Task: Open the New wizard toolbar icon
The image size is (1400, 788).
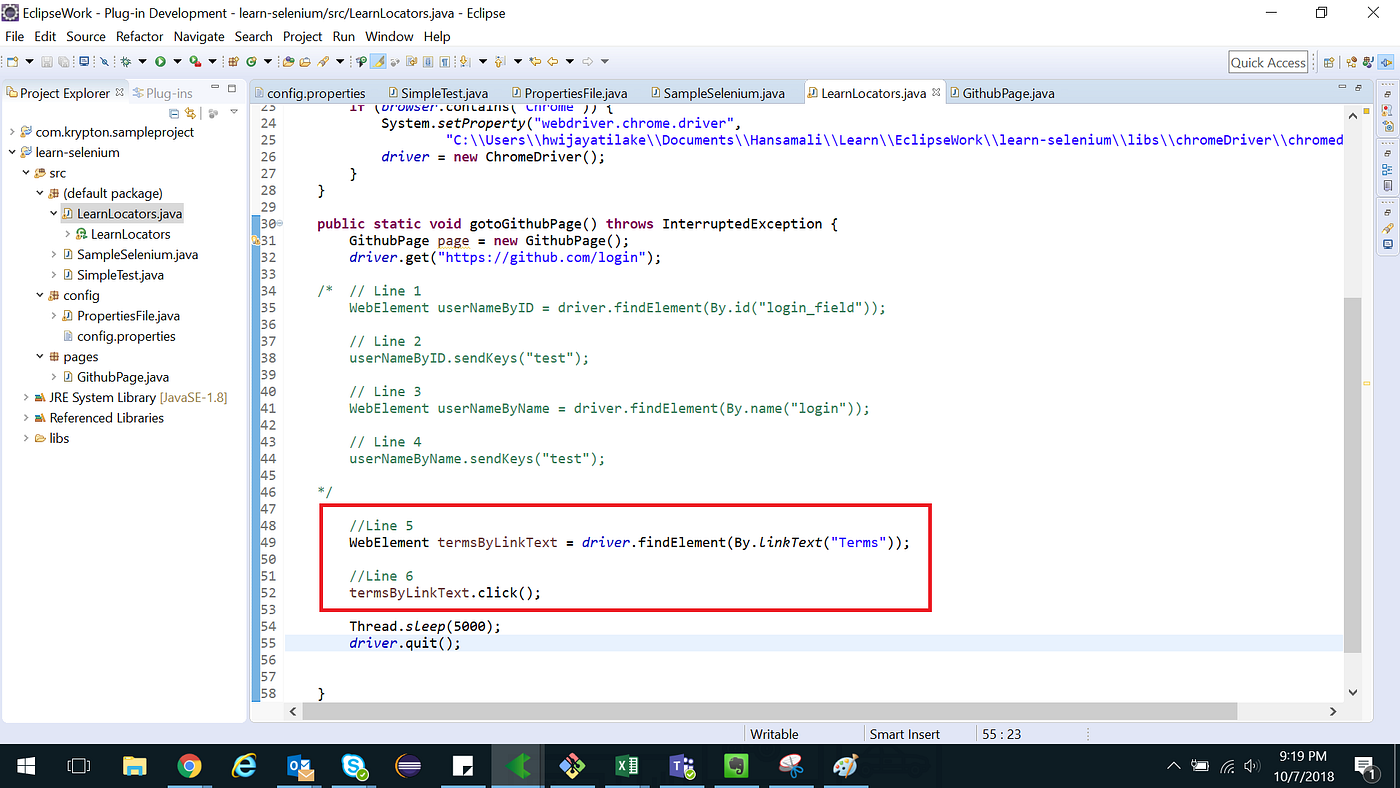Action: [13, 61]
